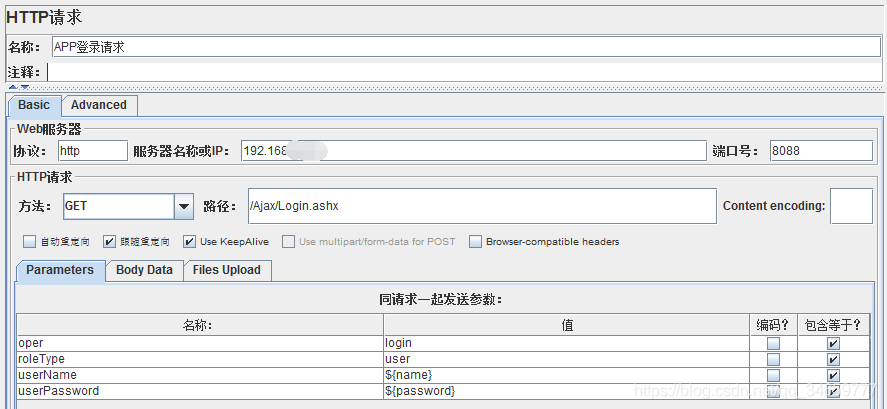Check the 编码 box for userName row
The width and height of the screenshot is (887, 409).
pyautogui.click(x=773, y=375)
